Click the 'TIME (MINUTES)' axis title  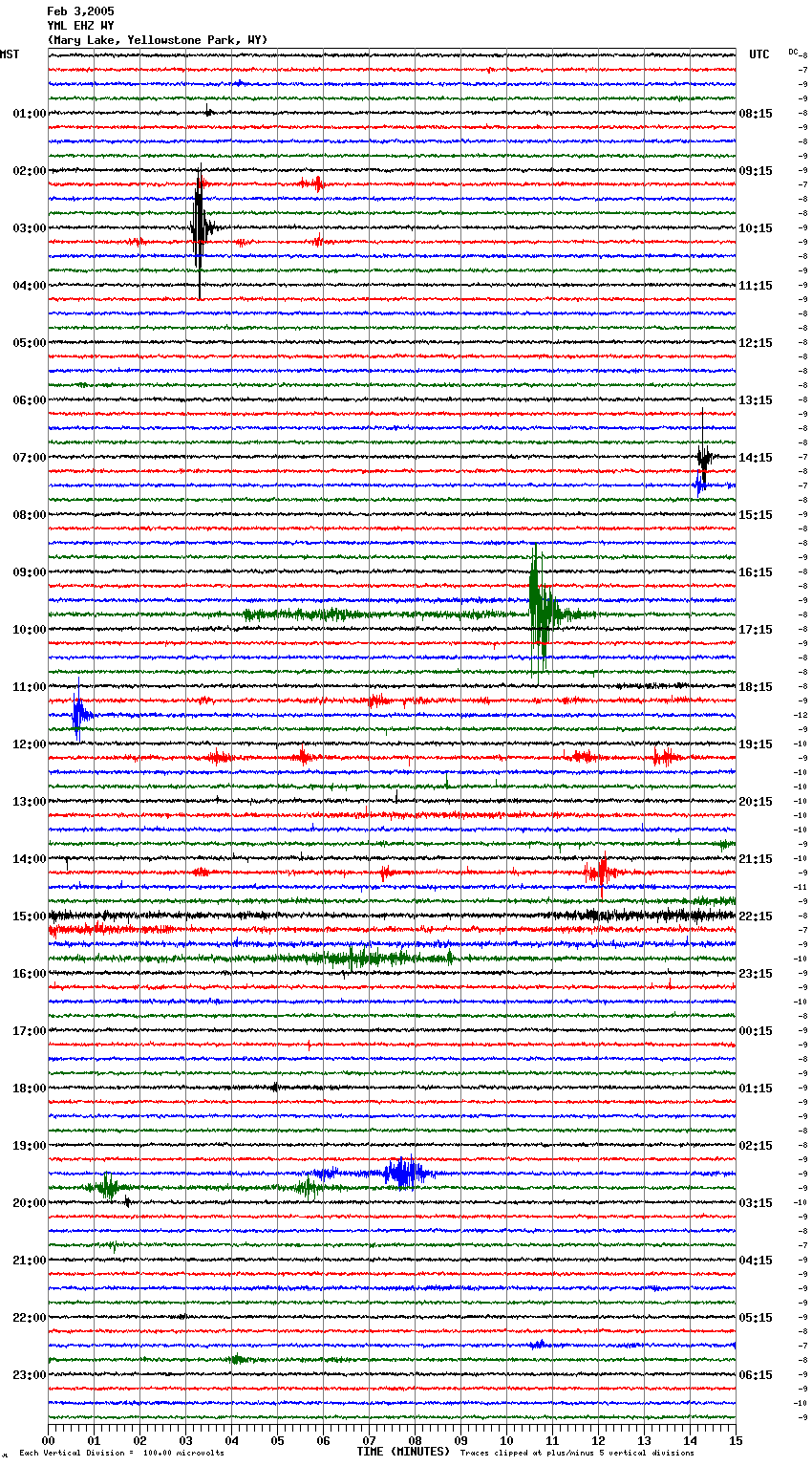pos(403,1452)
